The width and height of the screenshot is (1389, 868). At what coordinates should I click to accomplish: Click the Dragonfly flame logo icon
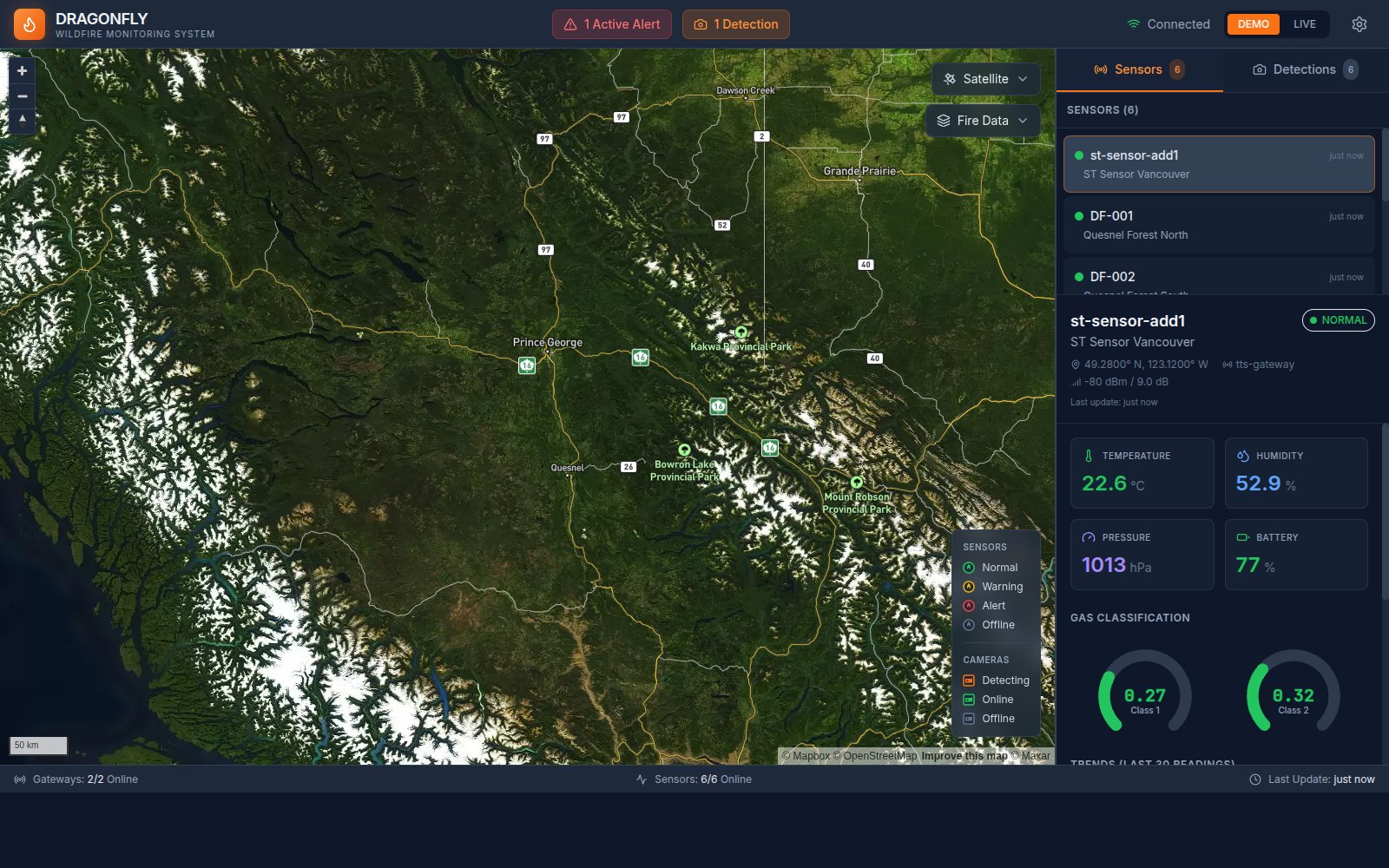(29, 24)
